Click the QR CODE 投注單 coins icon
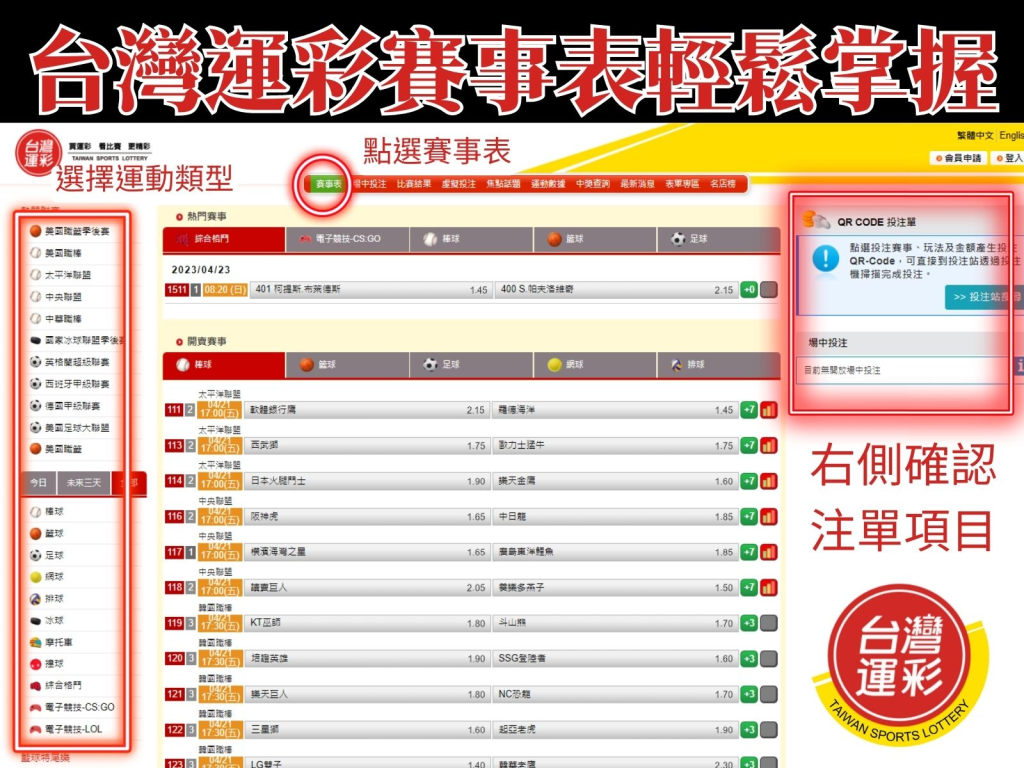1024x768 pixels. pyautogui.click(x=816, y=220)
